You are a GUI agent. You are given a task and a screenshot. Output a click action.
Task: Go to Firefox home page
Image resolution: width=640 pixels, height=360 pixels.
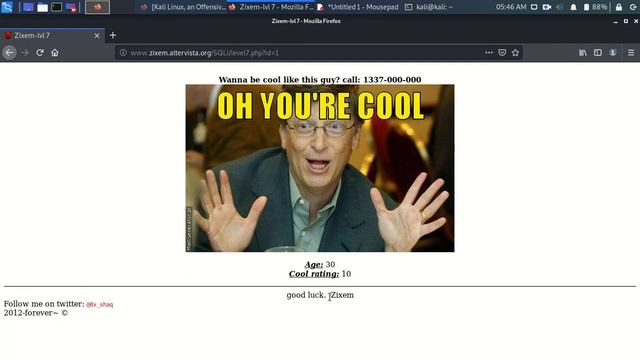[x=55, y=53]
